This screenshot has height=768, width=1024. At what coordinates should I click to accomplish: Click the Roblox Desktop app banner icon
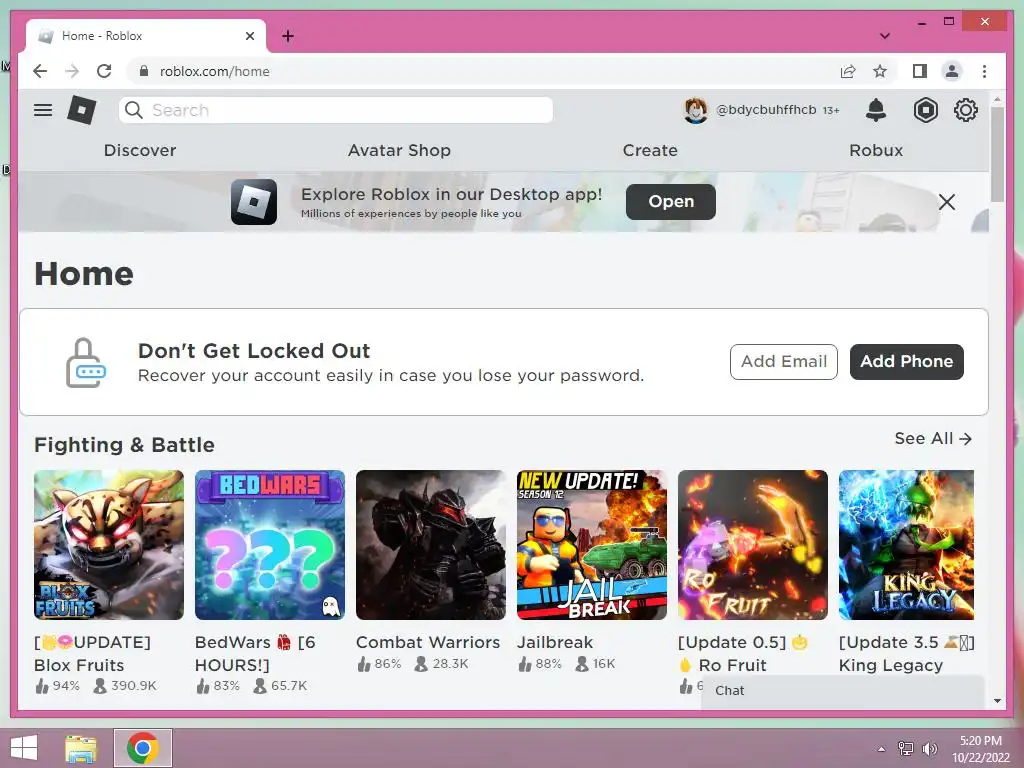254,202
